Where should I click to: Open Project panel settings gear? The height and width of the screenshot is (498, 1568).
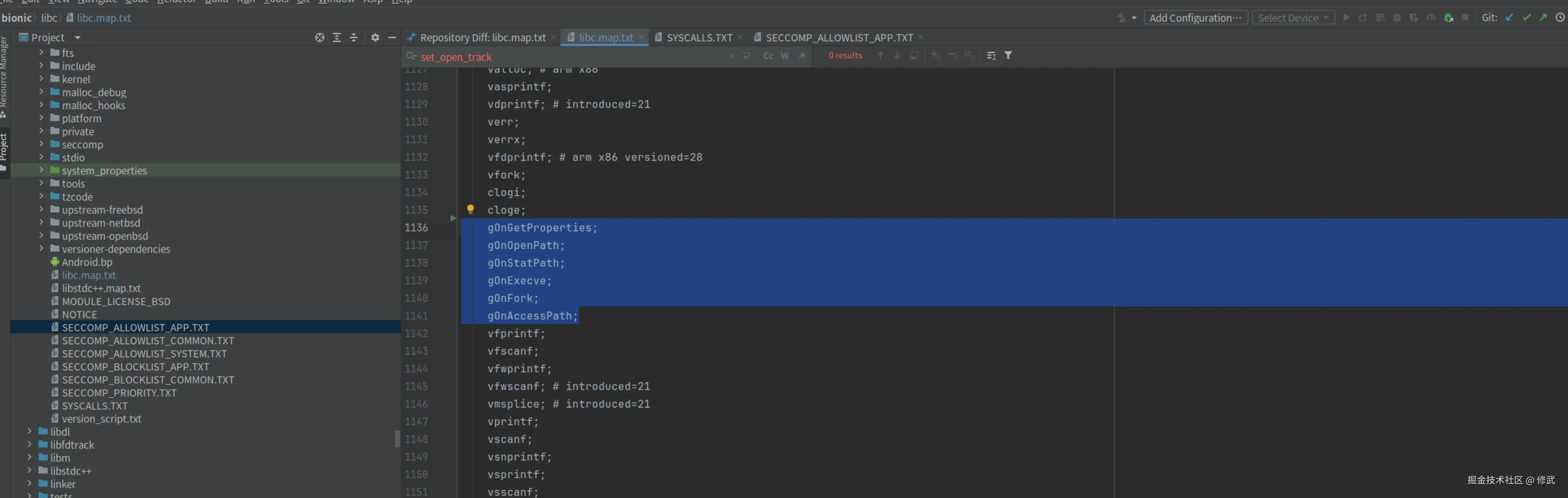[375, 38]
